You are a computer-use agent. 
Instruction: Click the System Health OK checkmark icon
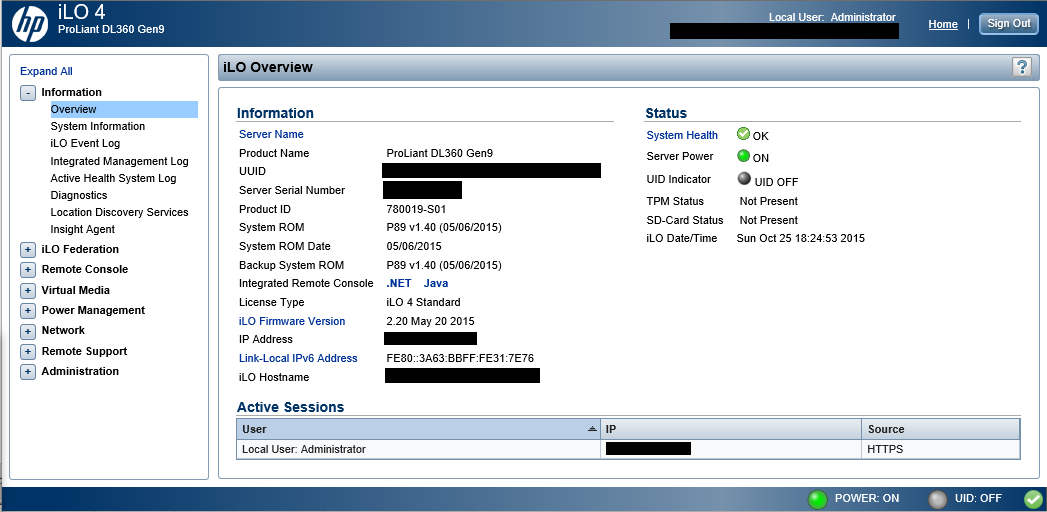click(743, 134)
